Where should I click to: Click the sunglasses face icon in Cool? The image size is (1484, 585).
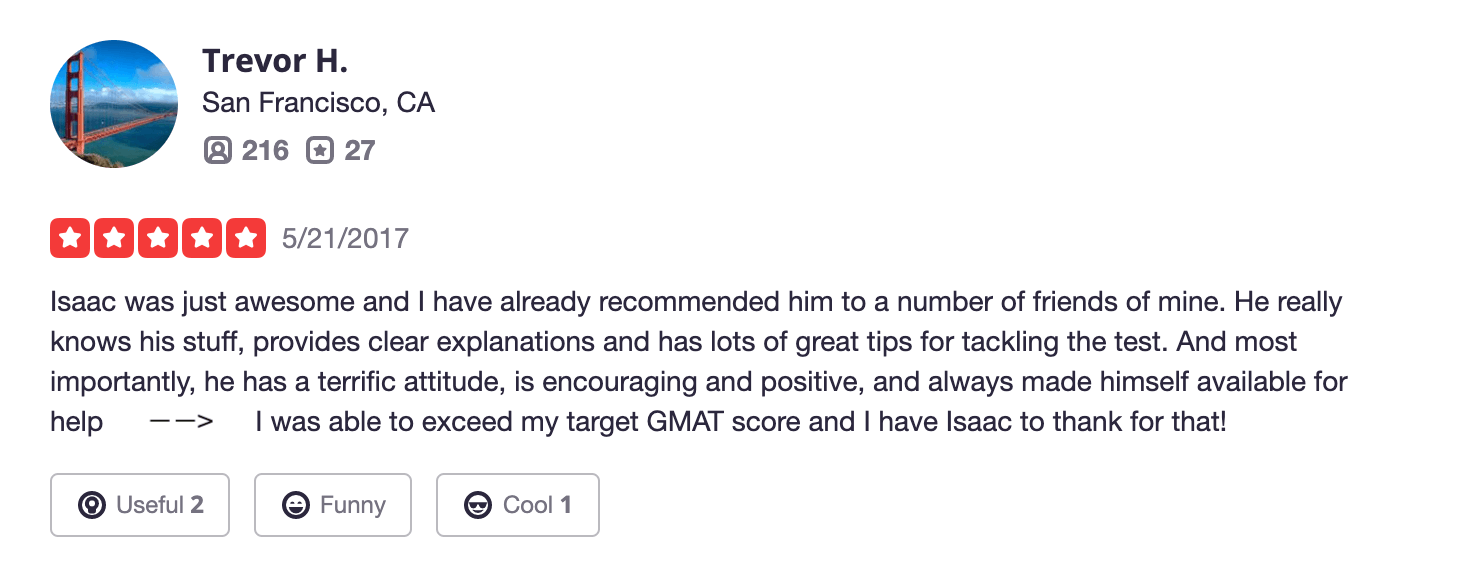click(x=478, y=505)
